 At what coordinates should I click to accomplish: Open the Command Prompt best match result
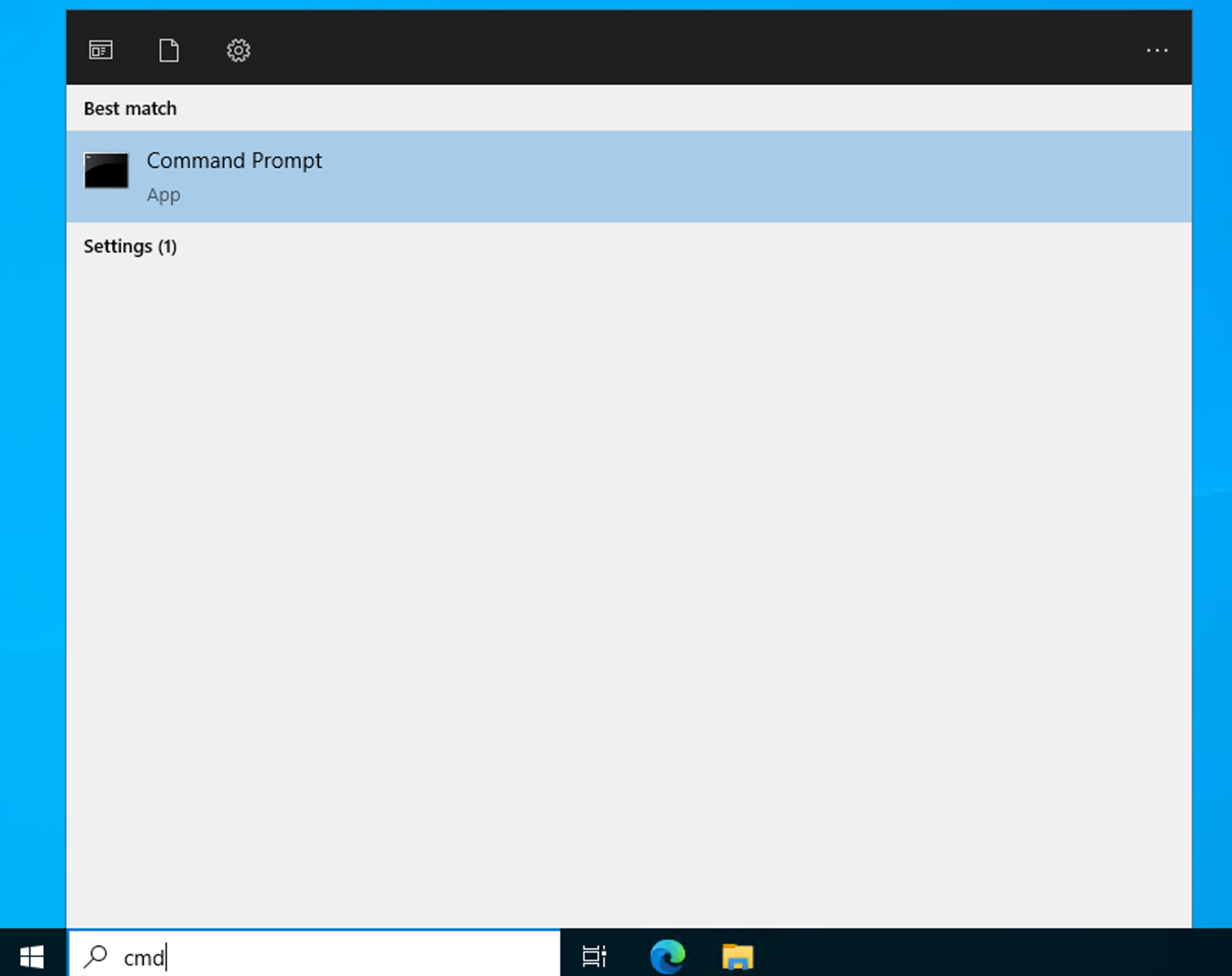coord(234,161)
